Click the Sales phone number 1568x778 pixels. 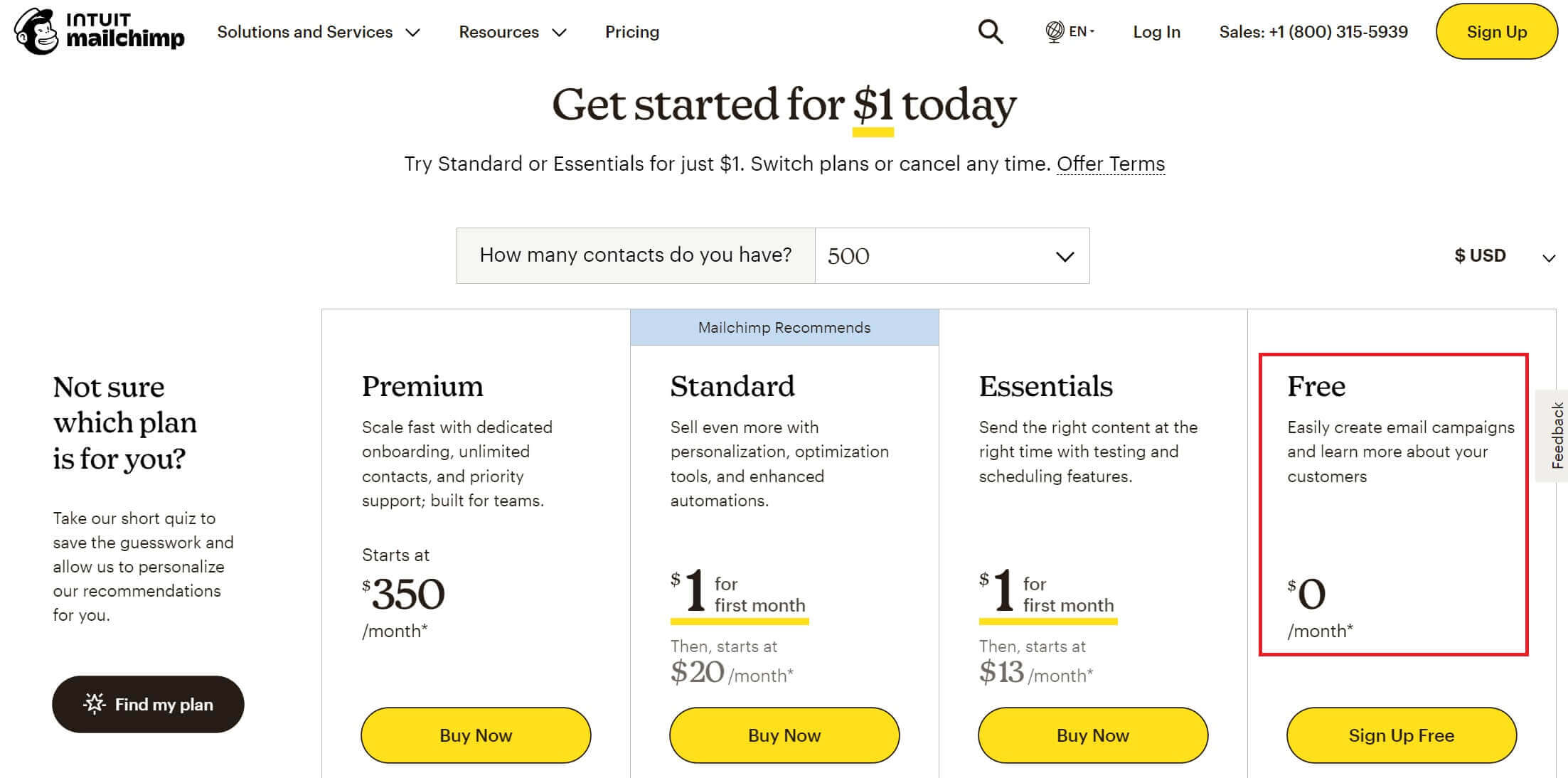pos(1313,31)
